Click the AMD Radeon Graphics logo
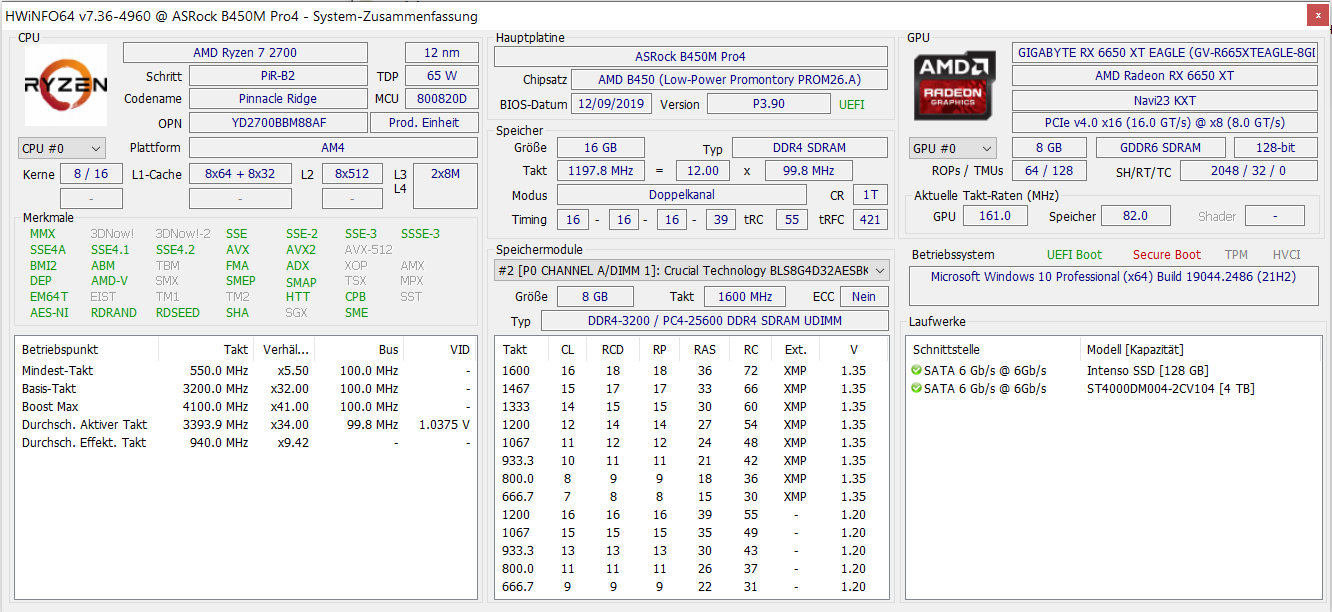Screen dimensions: 1332x612 pyautogui.click(x=954, y=85)
